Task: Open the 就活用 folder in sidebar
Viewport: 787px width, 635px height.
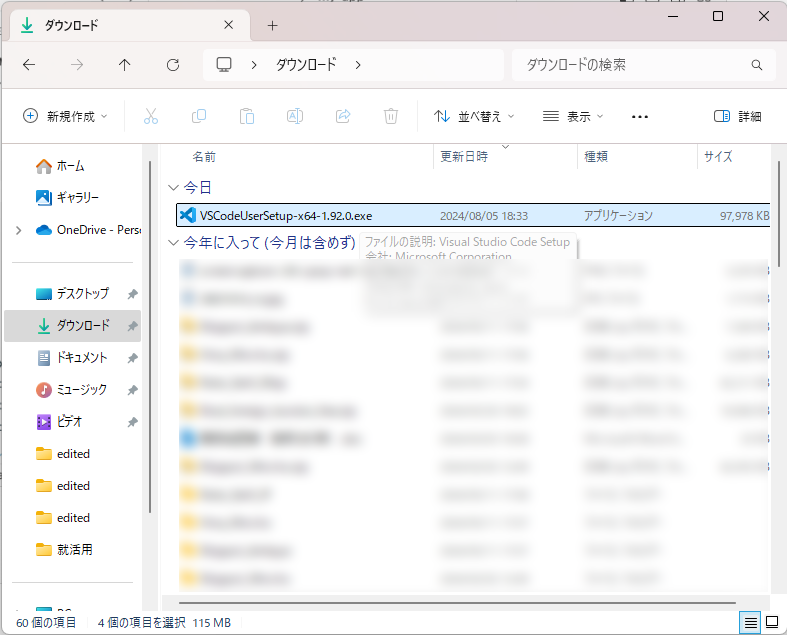Action: click(64, 550)
